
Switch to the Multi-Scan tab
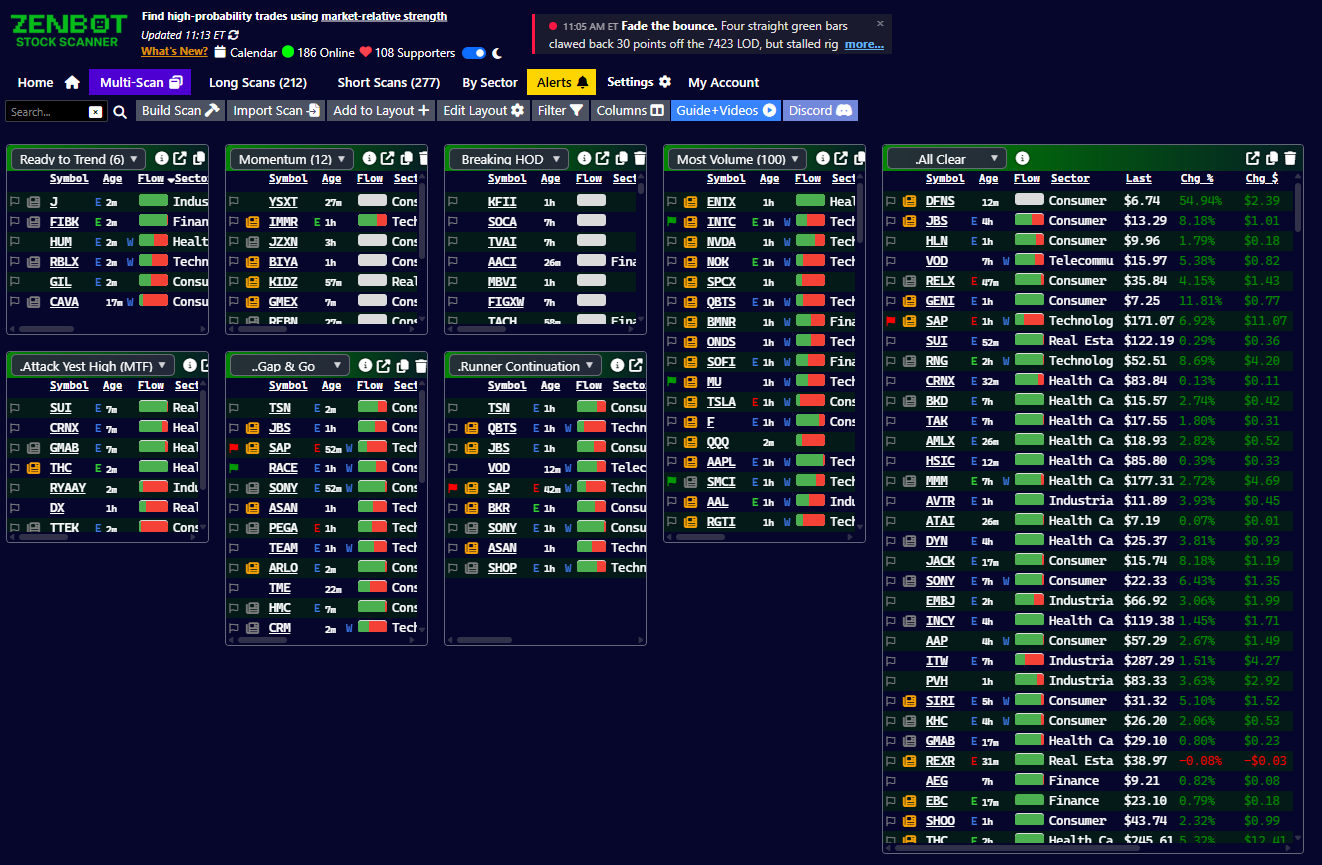coord(140,83)
